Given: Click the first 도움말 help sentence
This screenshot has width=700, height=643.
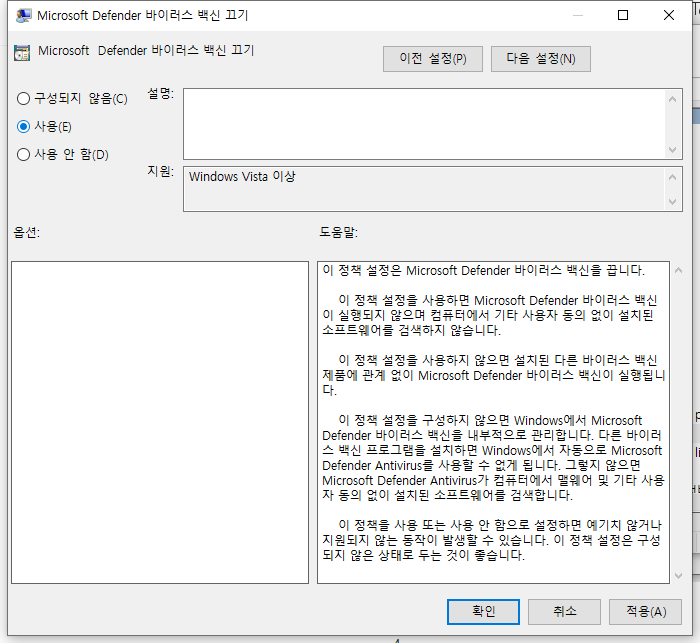Looking at the screenshot, I should tap(483, 271).
